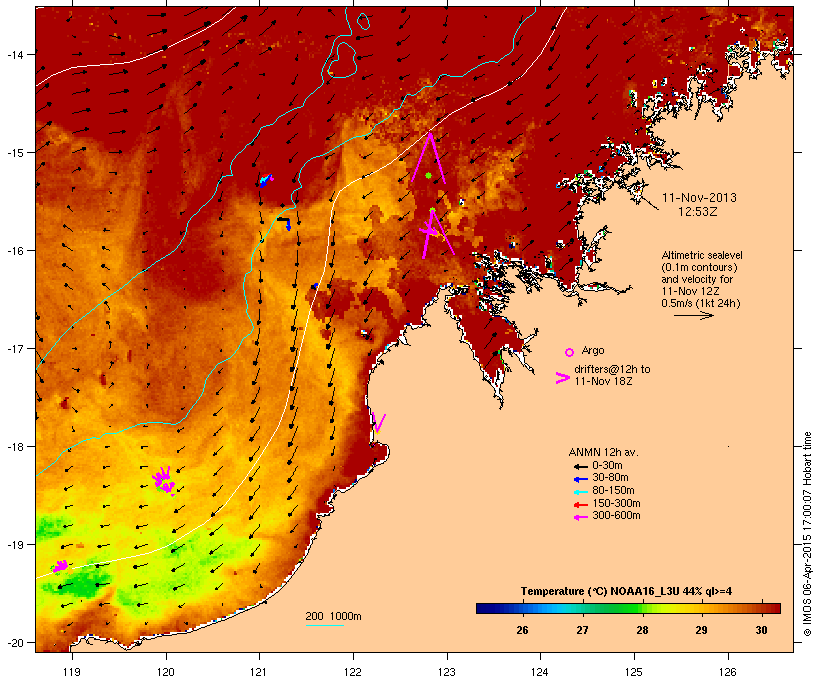Click the date label 11-Nov-2013
820x680 pixels.
[699, 198]
